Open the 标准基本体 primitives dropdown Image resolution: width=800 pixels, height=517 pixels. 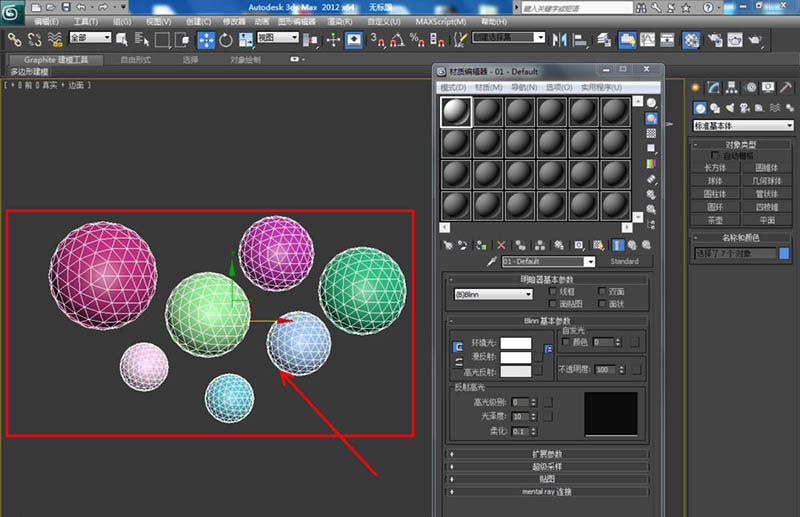coord(743,126)
